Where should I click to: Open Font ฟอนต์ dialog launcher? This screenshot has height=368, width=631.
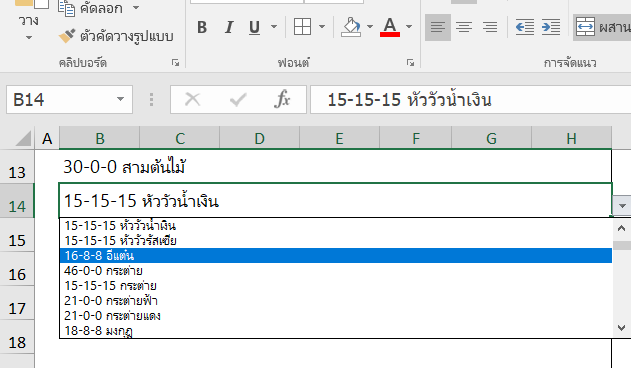410,63
